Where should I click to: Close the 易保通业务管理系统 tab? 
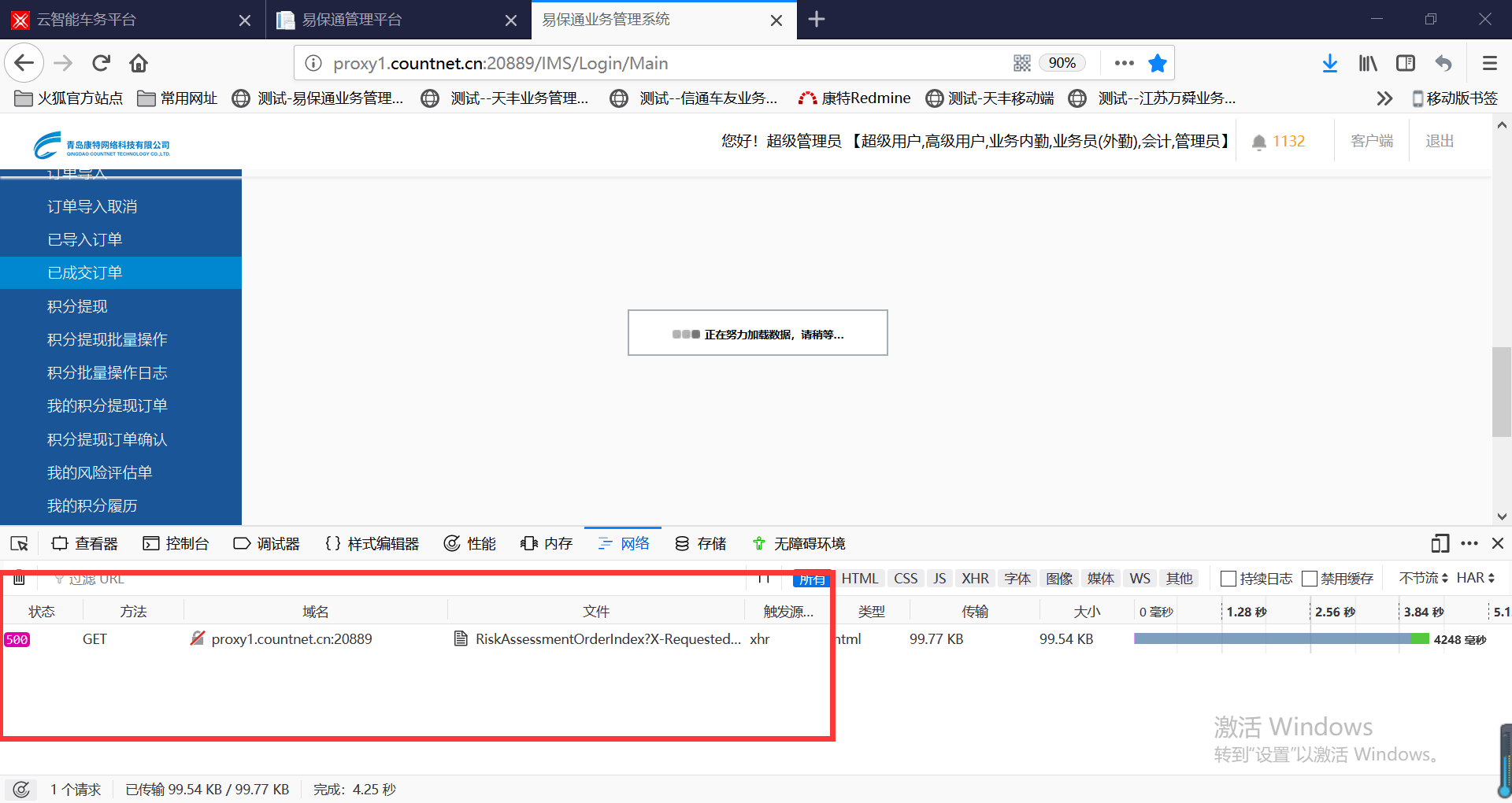coord(776,20)
